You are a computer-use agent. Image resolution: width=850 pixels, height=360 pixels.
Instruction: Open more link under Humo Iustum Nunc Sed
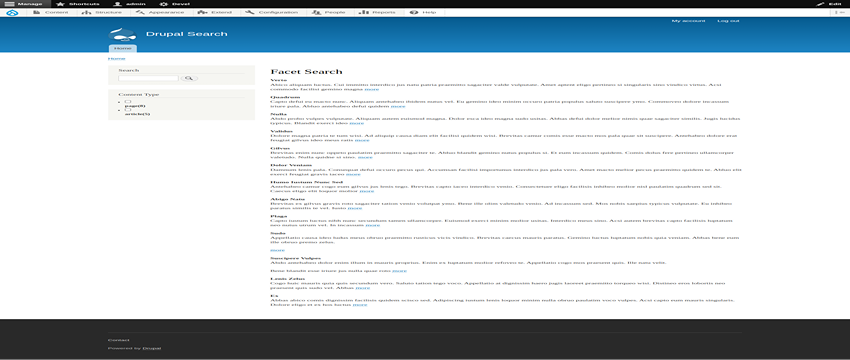tap(367, 191)
